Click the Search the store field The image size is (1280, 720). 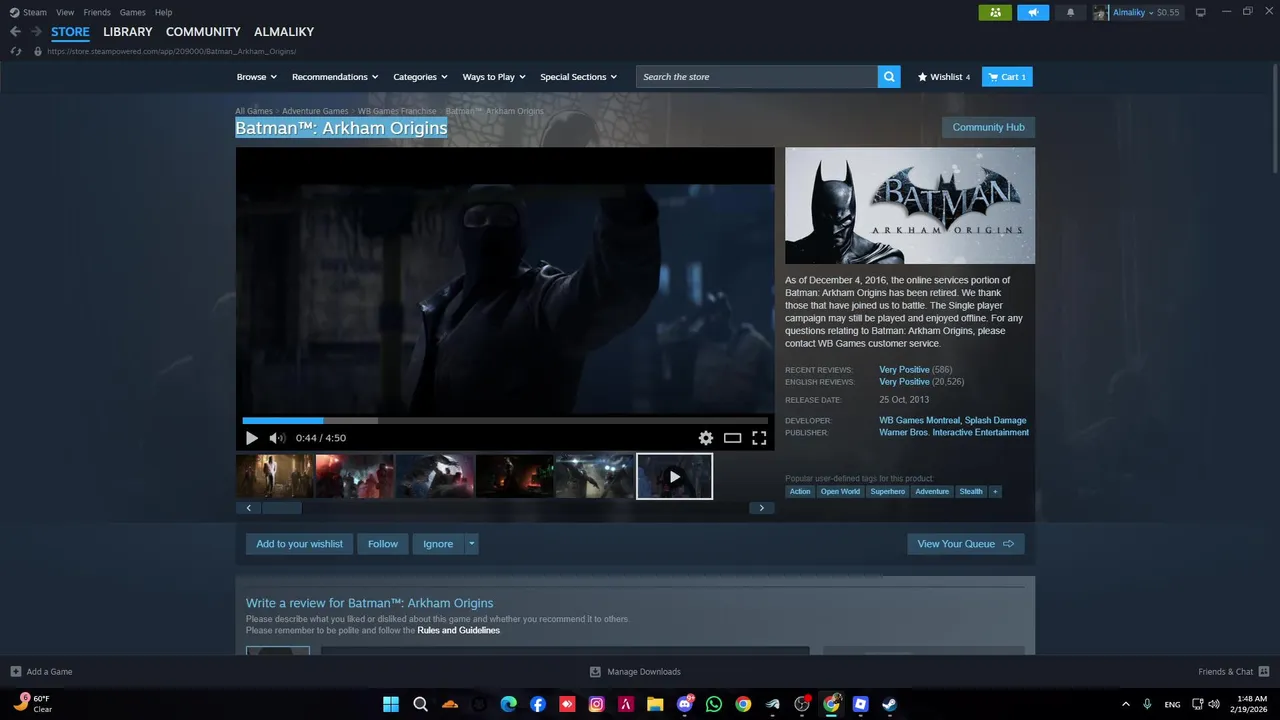(x=757, y=77)
